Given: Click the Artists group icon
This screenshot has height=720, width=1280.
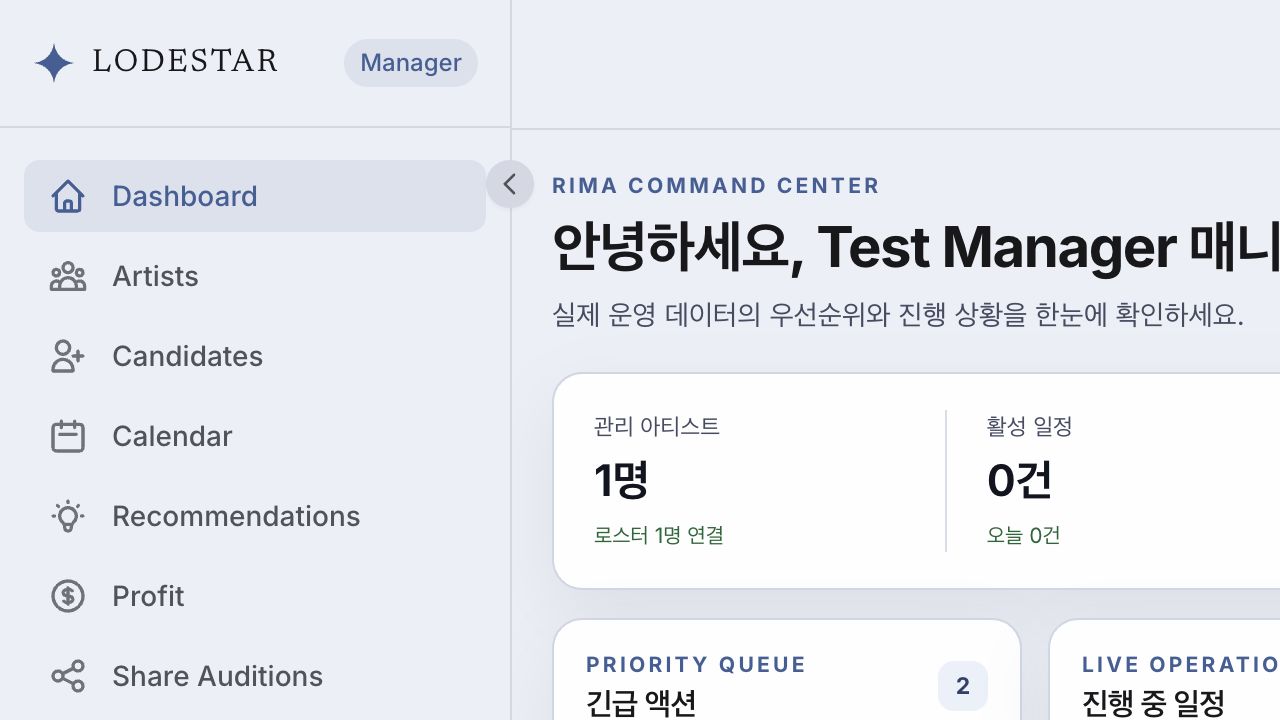Looking at the screenshot, I should 68,276.
